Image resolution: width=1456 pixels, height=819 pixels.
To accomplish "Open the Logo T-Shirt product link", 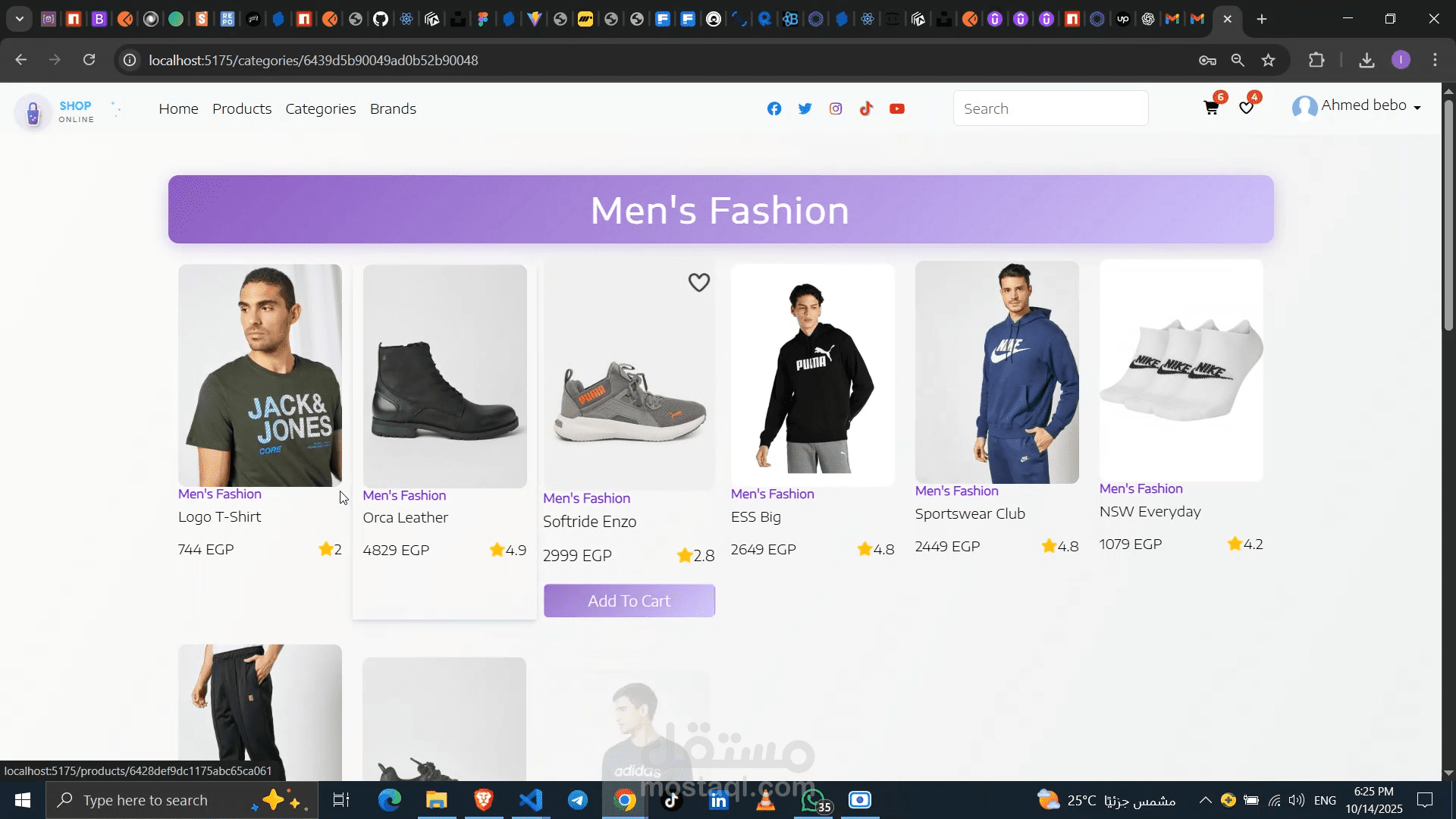I will pos(219,516).
